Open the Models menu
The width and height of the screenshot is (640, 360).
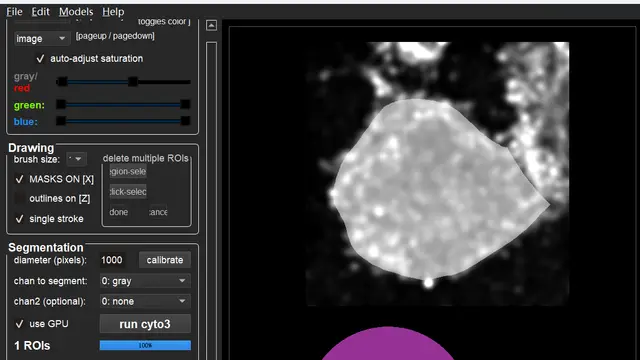(76, 12)
